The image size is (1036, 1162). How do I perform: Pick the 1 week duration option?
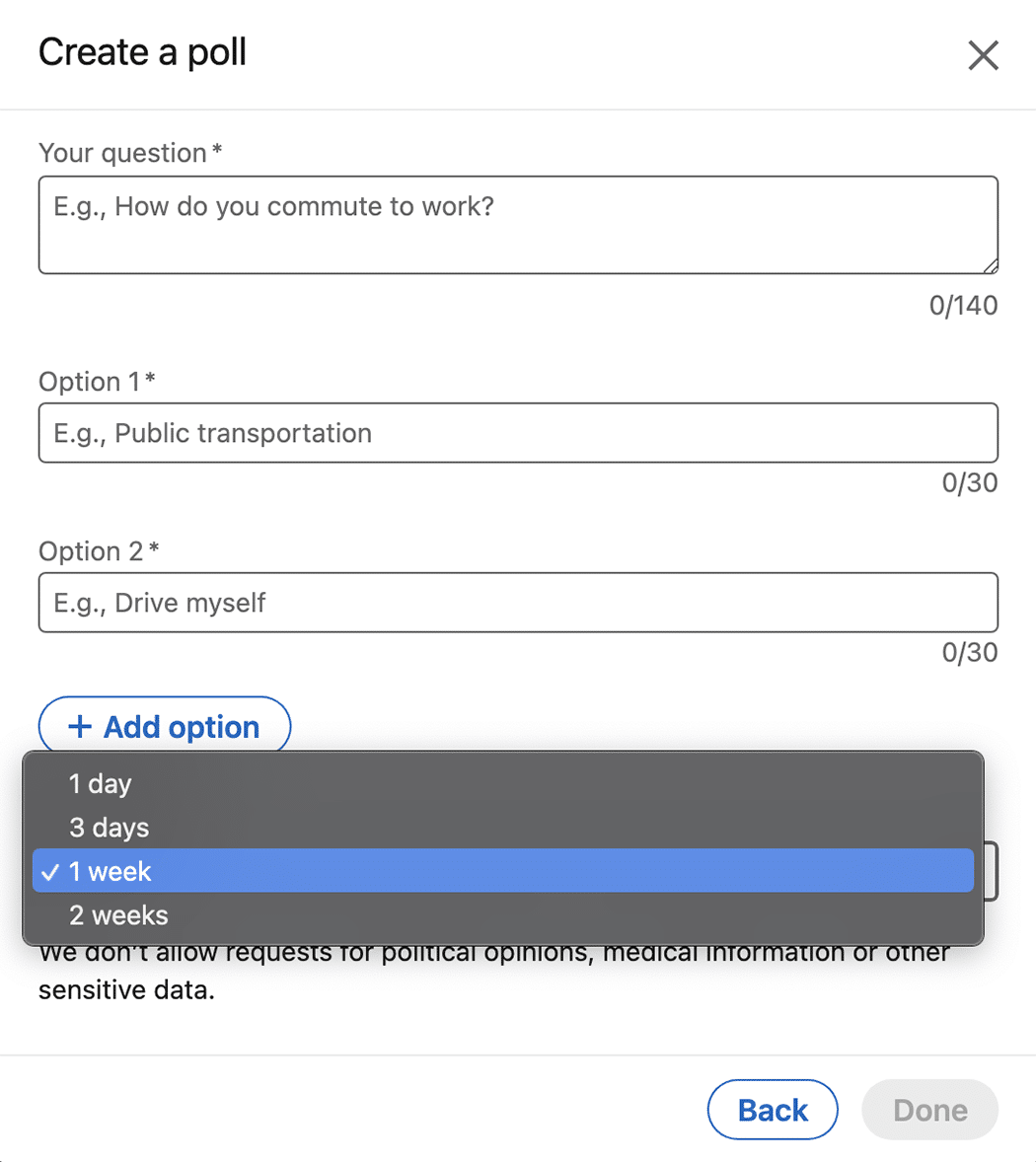click(x=111, y=872)
